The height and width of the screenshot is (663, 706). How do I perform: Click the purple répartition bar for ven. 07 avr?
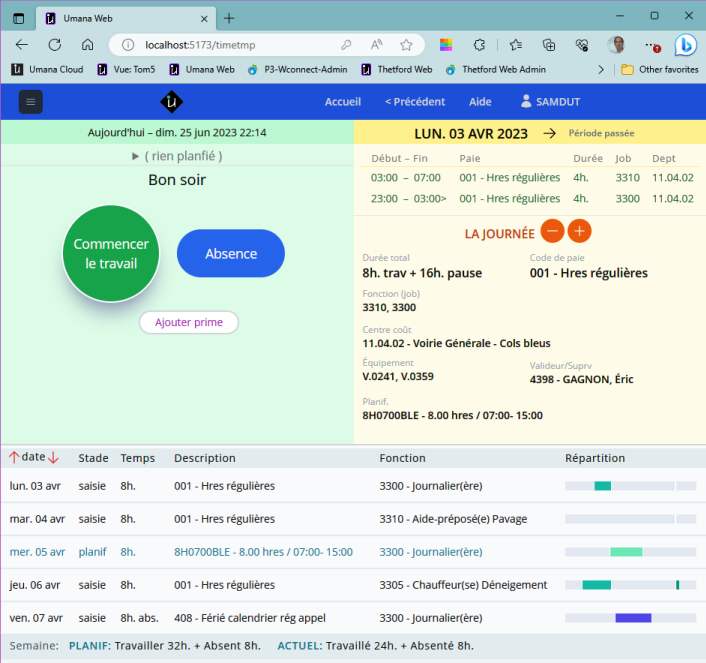point(632,618)
